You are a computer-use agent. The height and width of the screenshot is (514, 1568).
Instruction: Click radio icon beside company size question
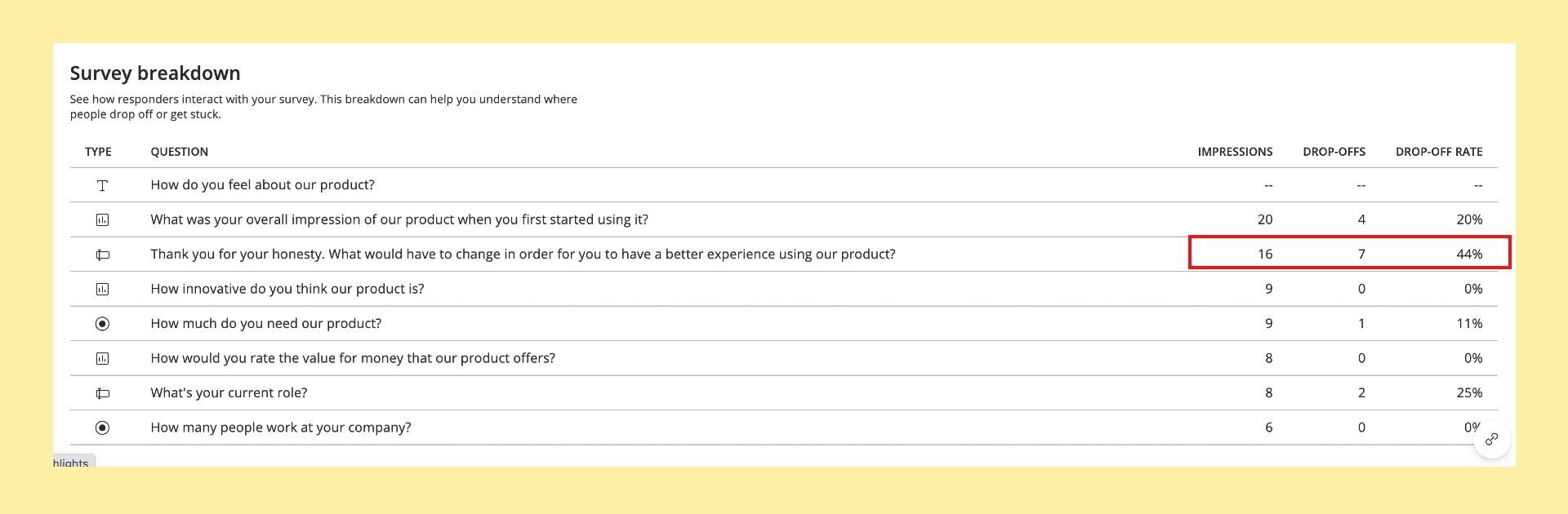pos(102,428)
